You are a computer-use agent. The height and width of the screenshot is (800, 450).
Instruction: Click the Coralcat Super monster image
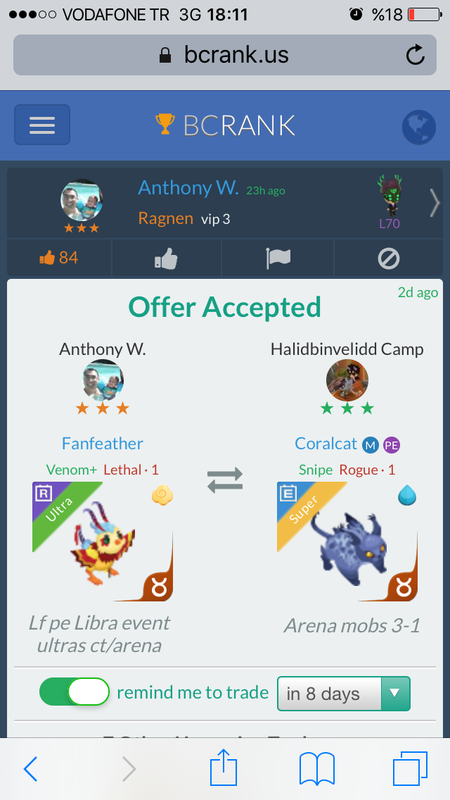tap(347, 541)
